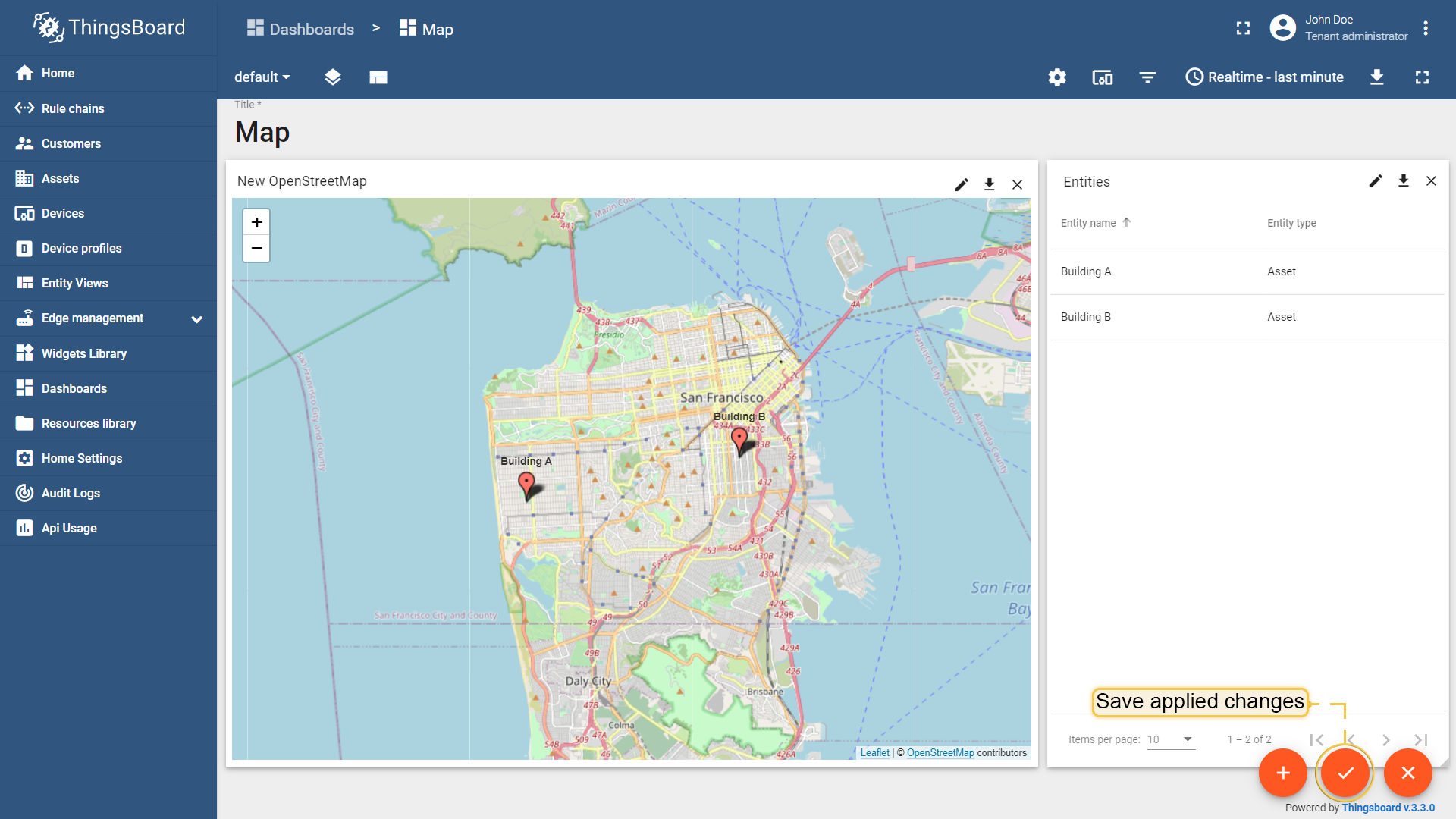Viewport: 1456px width, 819px height.
Task: Go to first page of entities
Action: 1316,740
